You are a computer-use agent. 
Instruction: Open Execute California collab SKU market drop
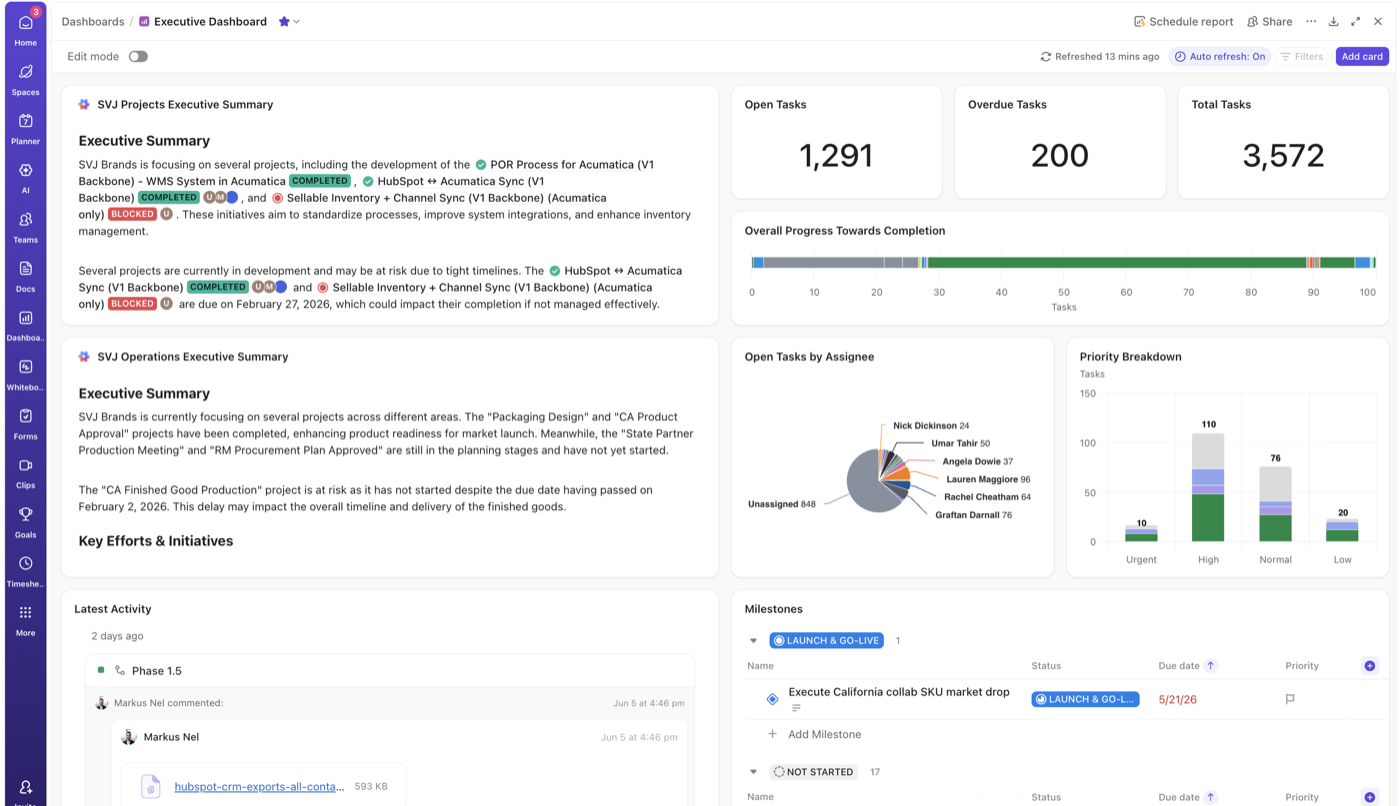(899, 692)
